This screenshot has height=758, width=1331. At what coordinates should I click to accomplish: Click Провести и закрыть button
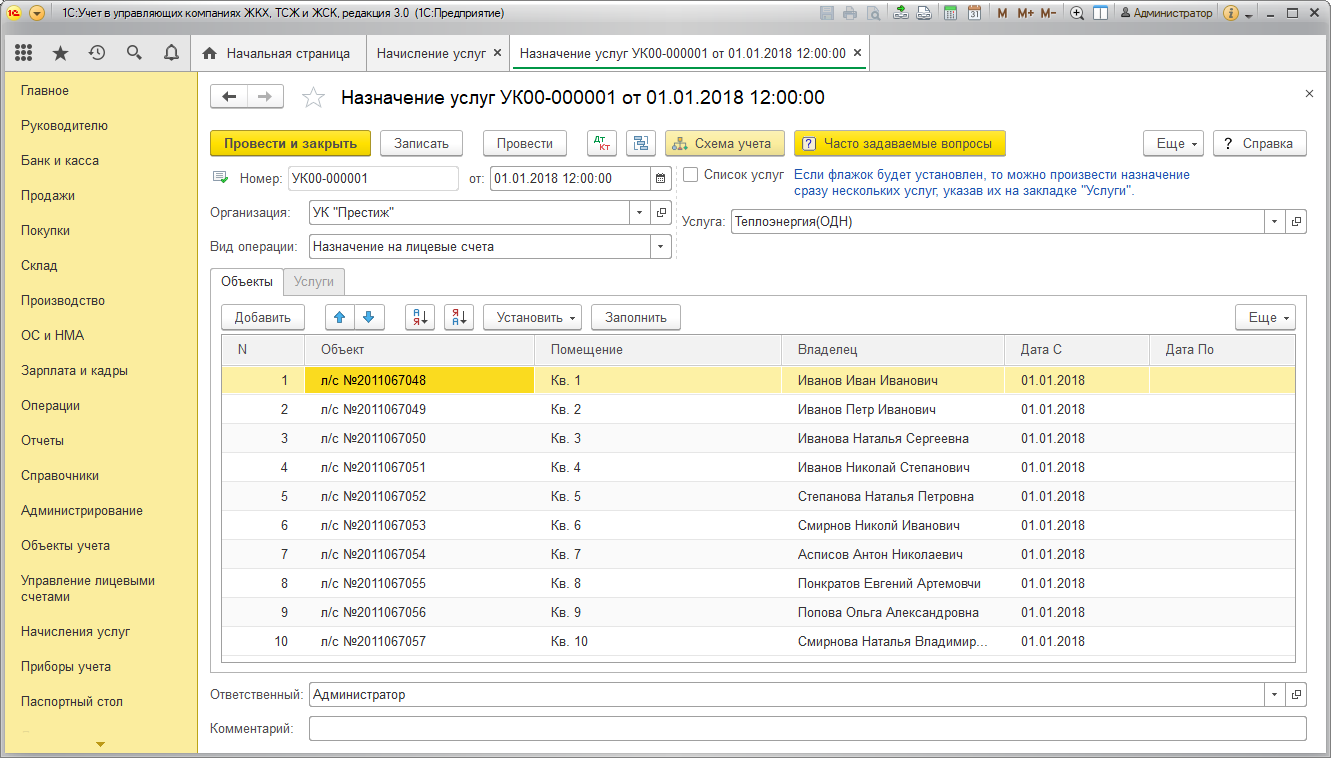click(x=290, y=143)
